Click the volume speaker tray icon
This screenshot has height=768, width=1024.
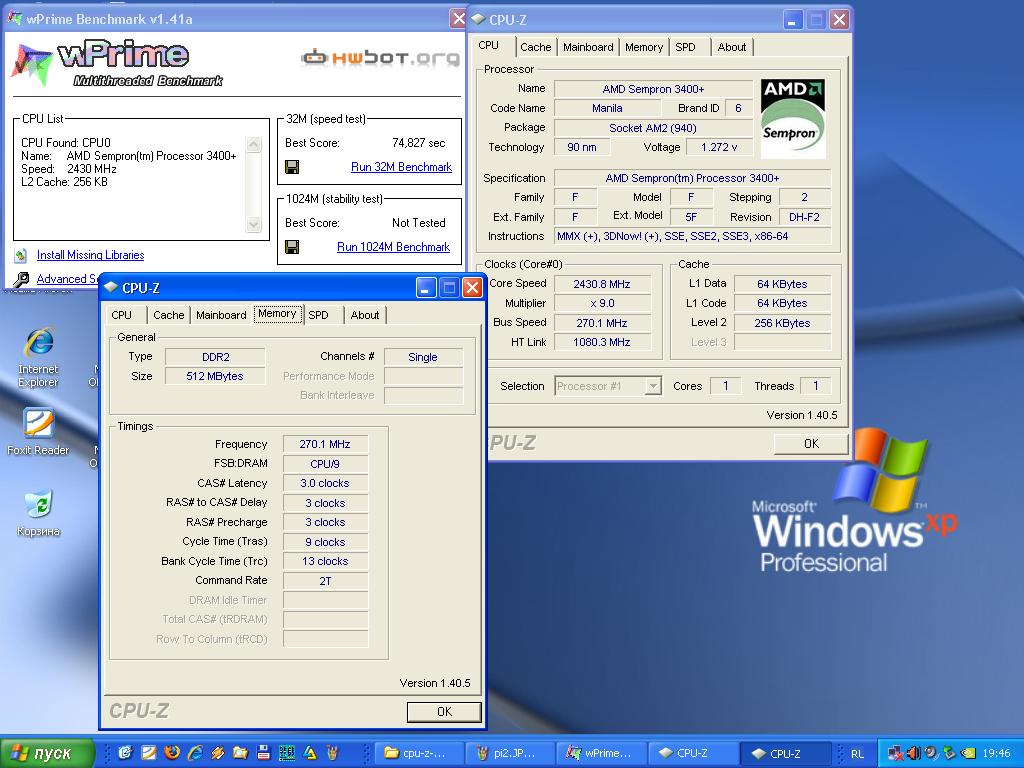pyautogui.click(x=913, y=753)
